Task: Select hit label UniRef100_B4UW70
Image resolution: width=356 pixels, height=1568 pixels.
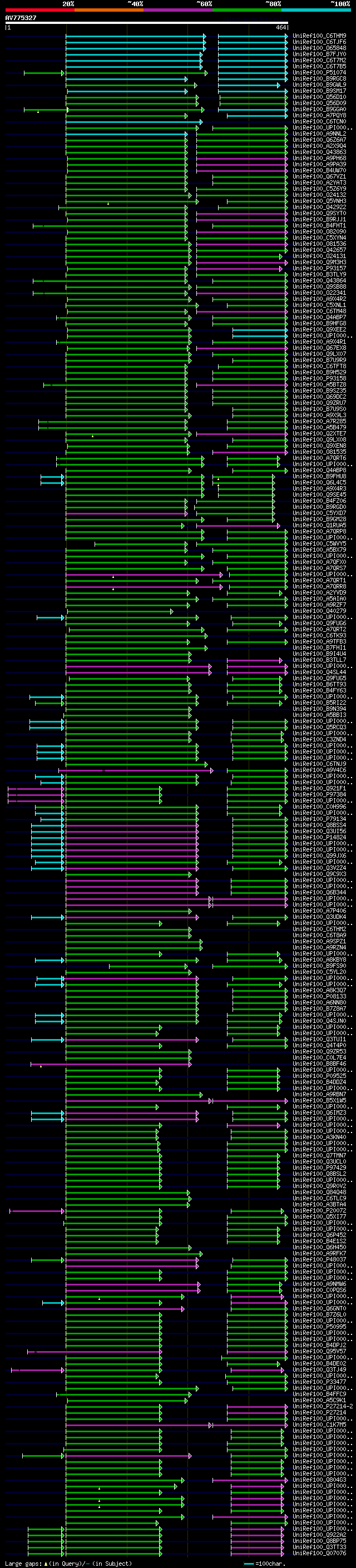Action: (319, 170)
